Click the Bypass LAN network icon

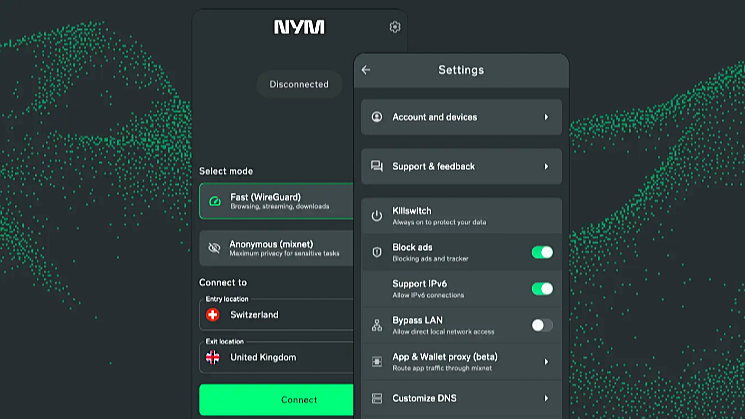pos(377,325)
